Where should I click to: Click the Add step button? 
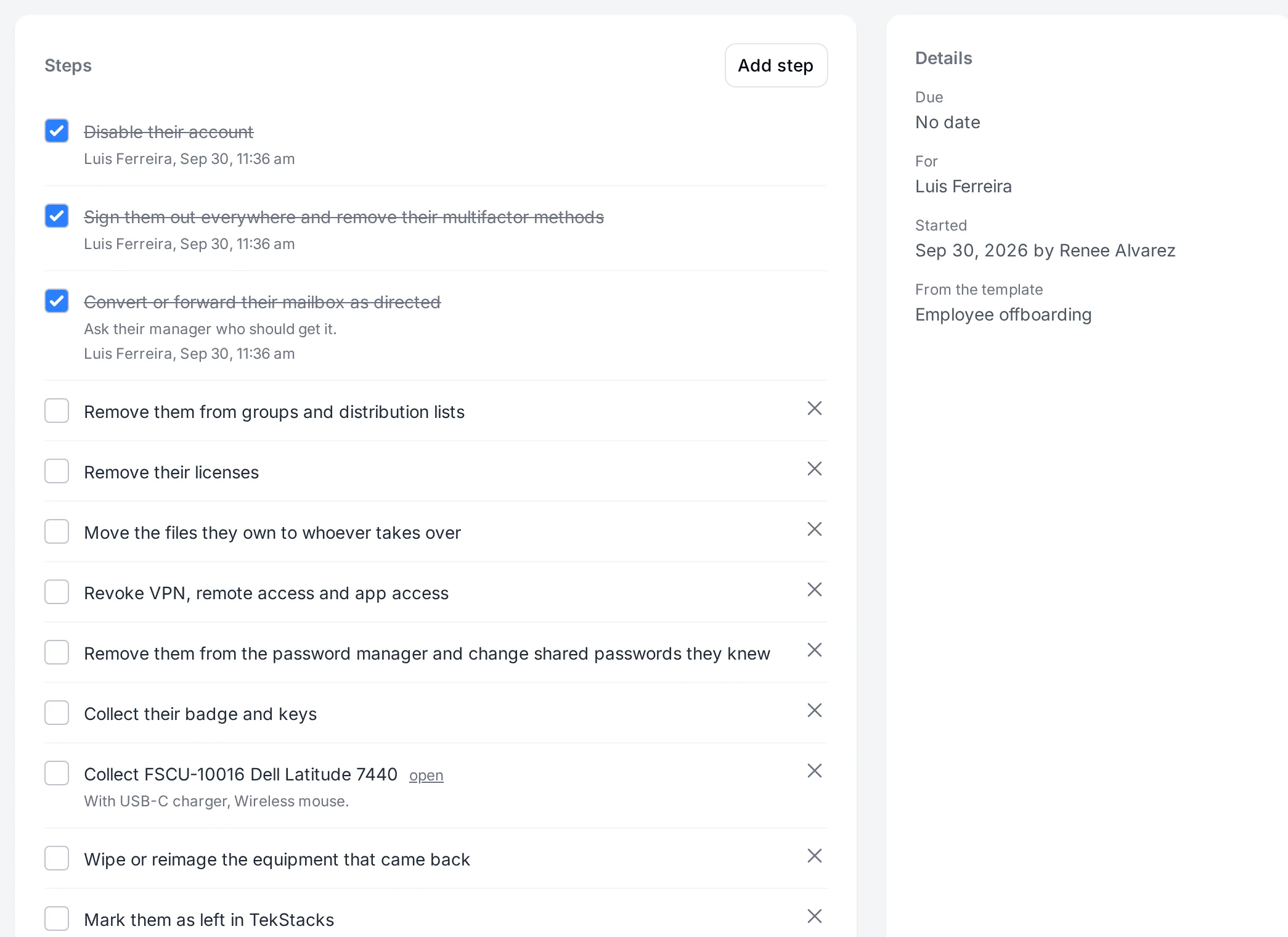point(776,65)
